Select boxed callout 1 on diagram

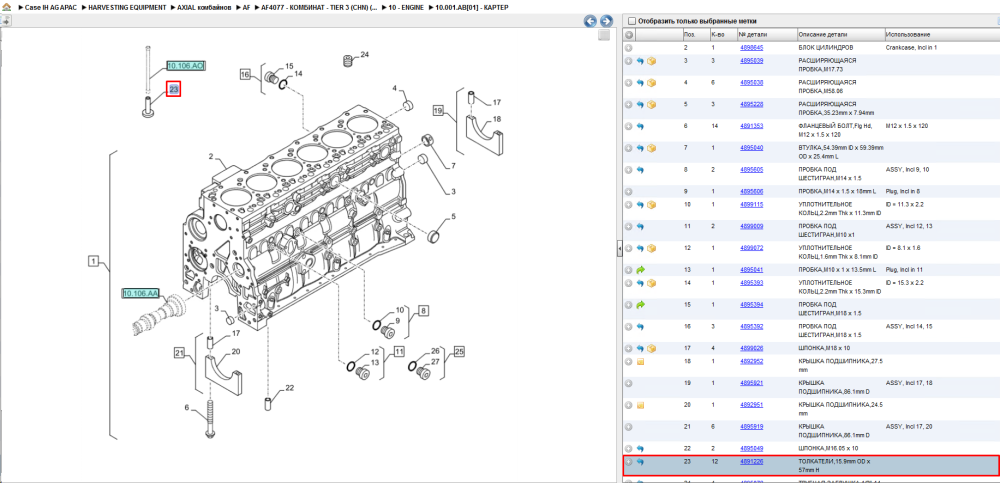92,260
